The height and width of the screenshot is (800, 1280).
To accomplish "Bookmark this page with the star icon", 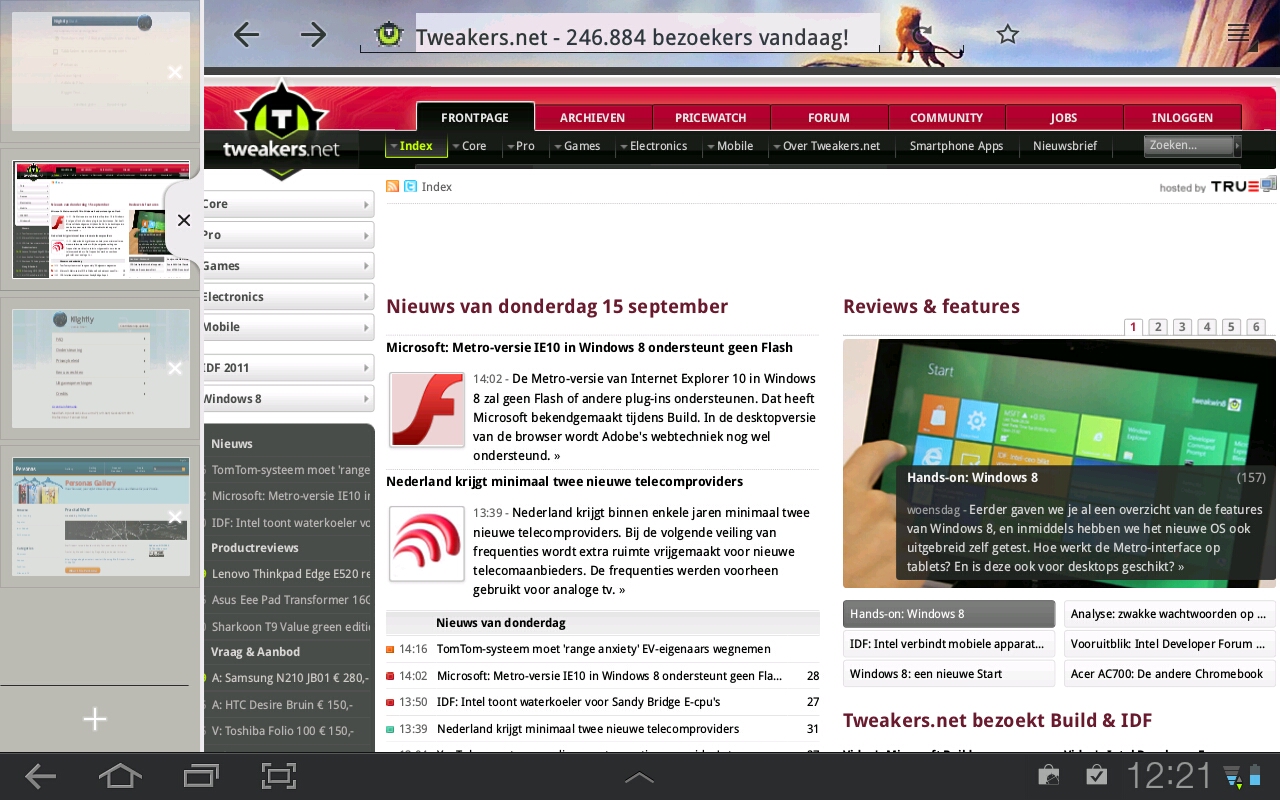I will click(1007, 35).
